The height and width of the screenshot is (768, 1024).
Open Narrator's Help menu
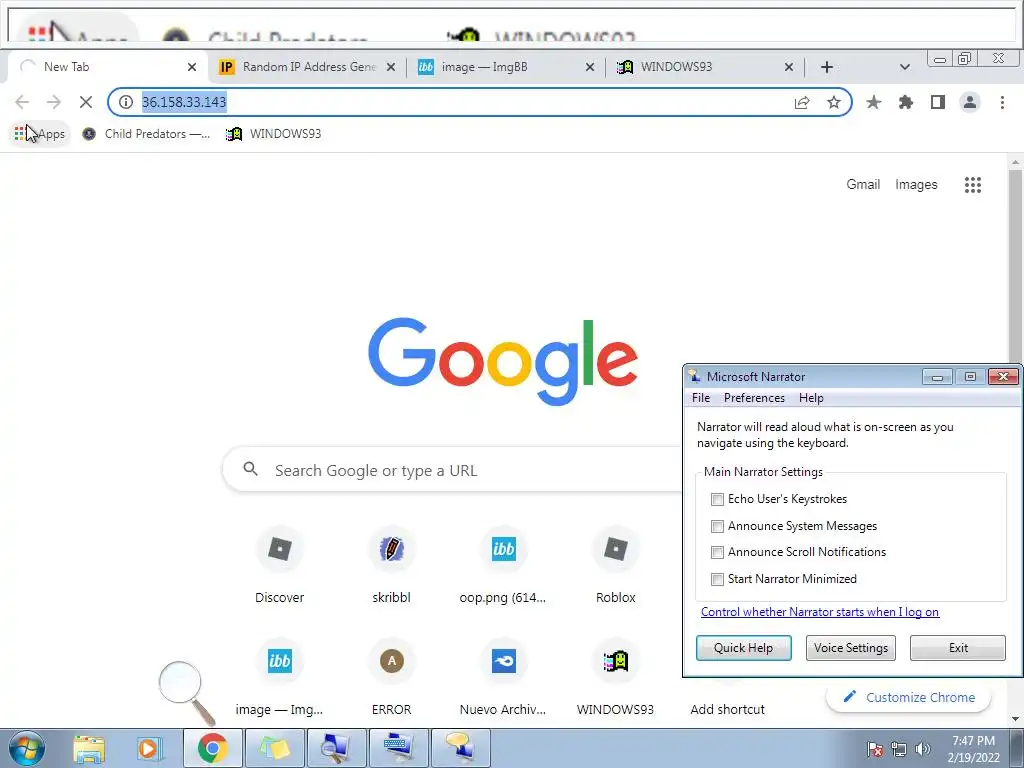click(x=811, y=398)
